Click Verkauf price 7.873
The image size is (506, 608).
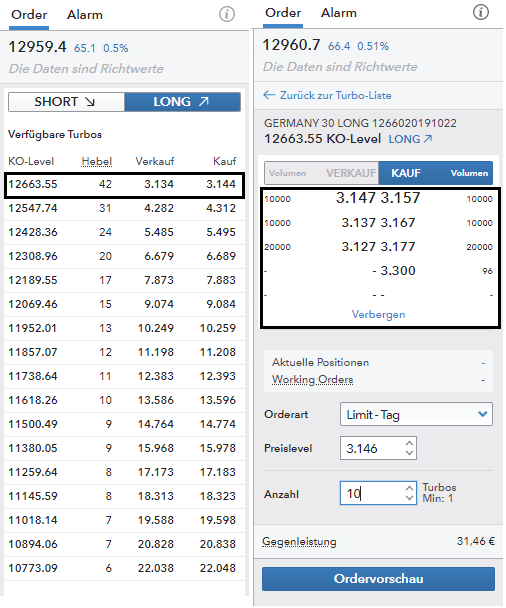click(x=159, y=281)
